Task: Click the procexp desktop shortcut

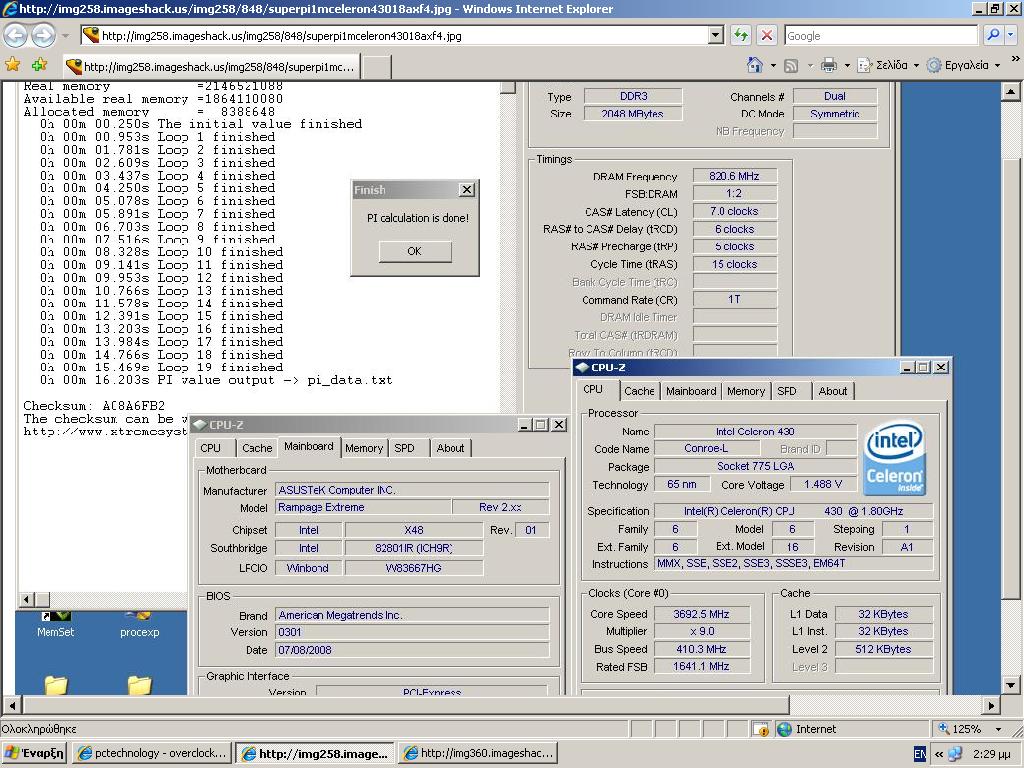Action: coord(139,625)
